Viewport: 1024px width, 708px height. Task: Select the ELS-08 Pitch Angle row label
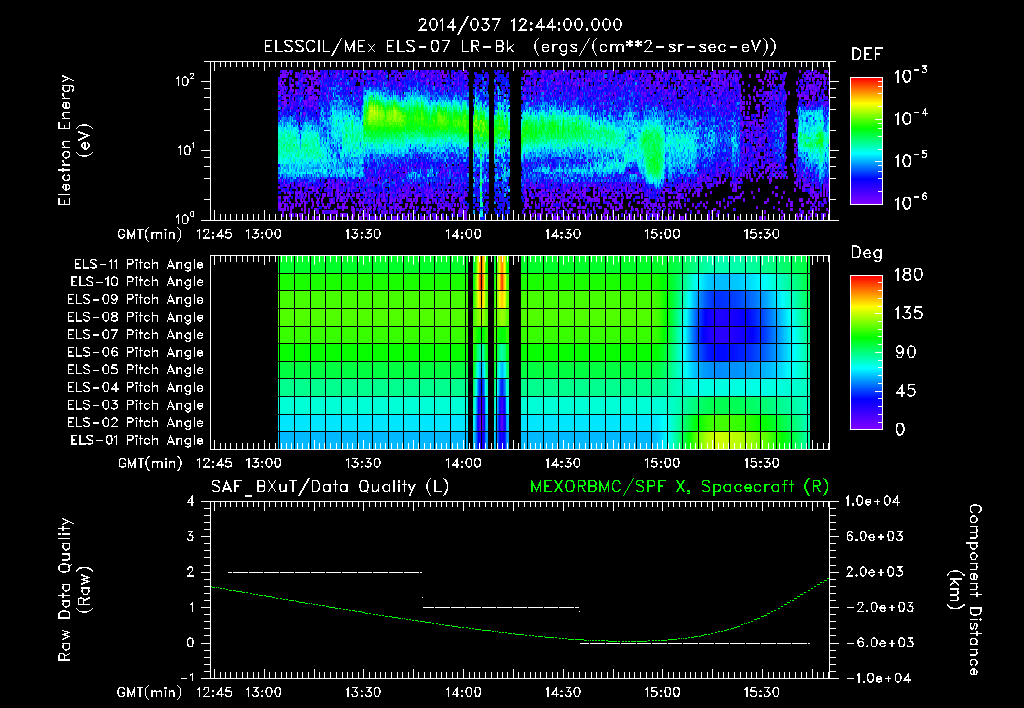[x=136, y=317]
